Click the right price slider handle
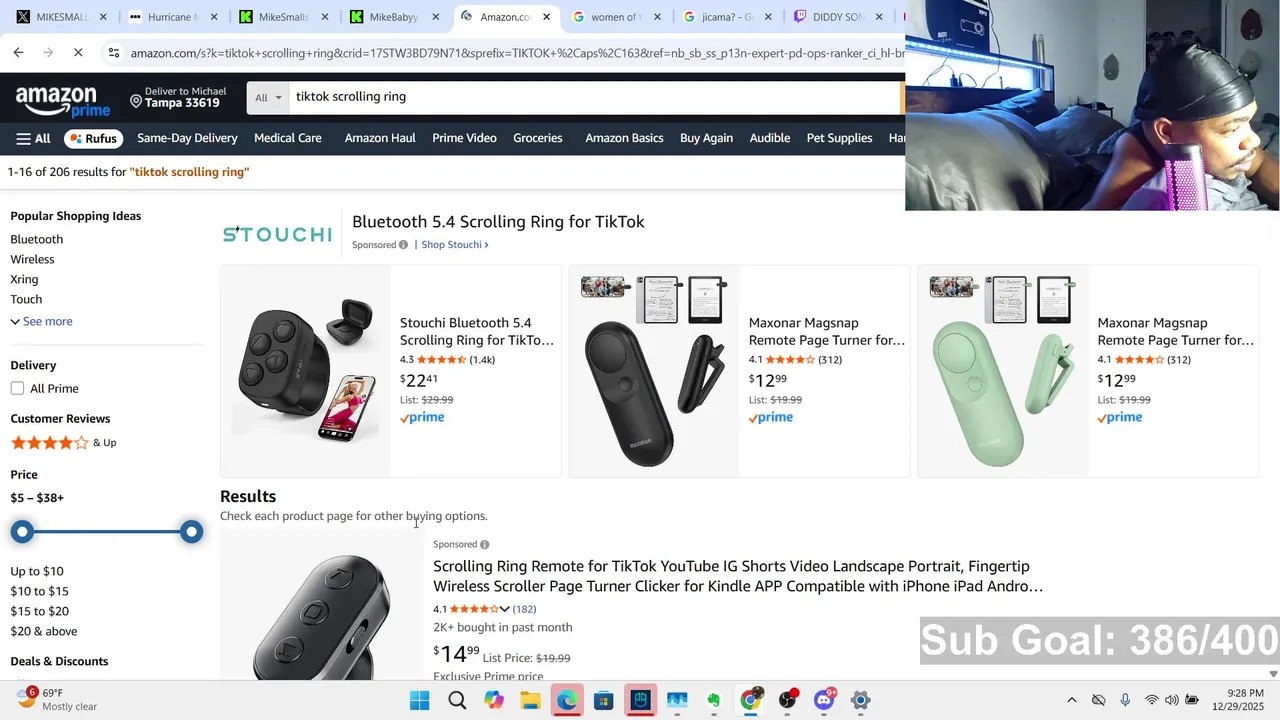The width and height of the screenshot is (1280, 720). [x=192, y=532]
